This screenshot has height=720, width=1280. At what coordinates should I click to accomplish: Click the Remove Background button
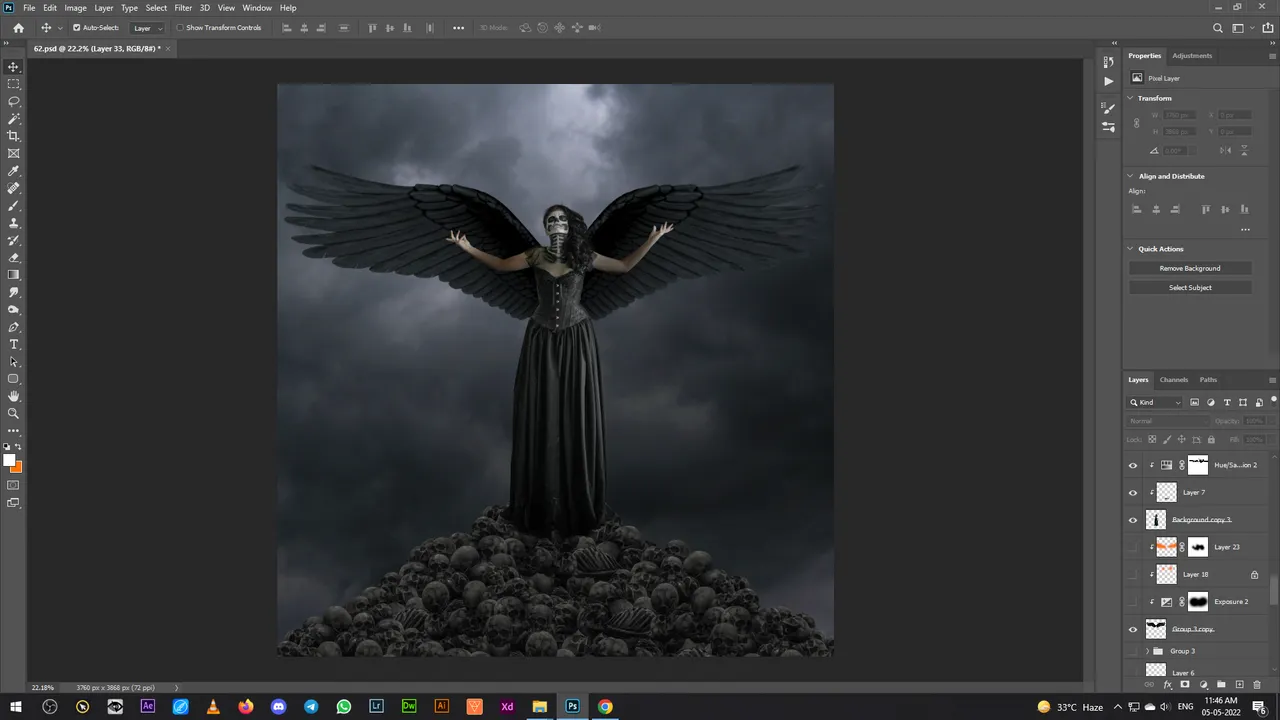(1190, 268)
